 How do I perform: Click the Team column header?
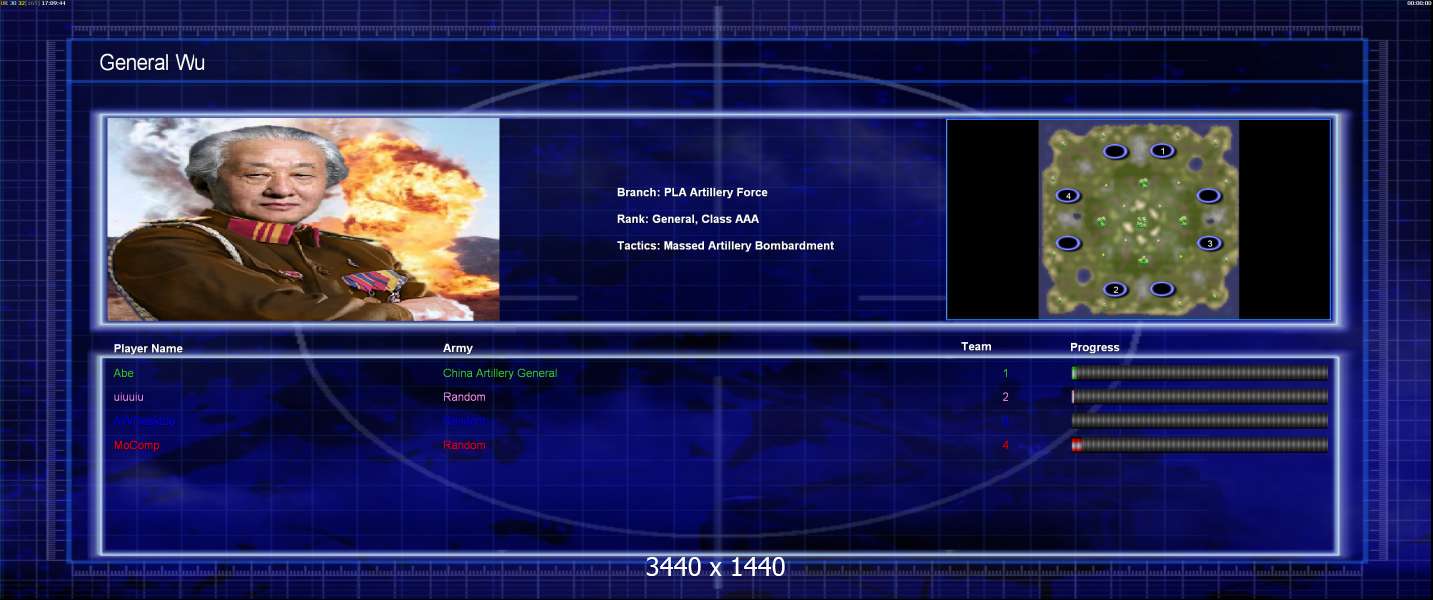[x=976, y=347]
